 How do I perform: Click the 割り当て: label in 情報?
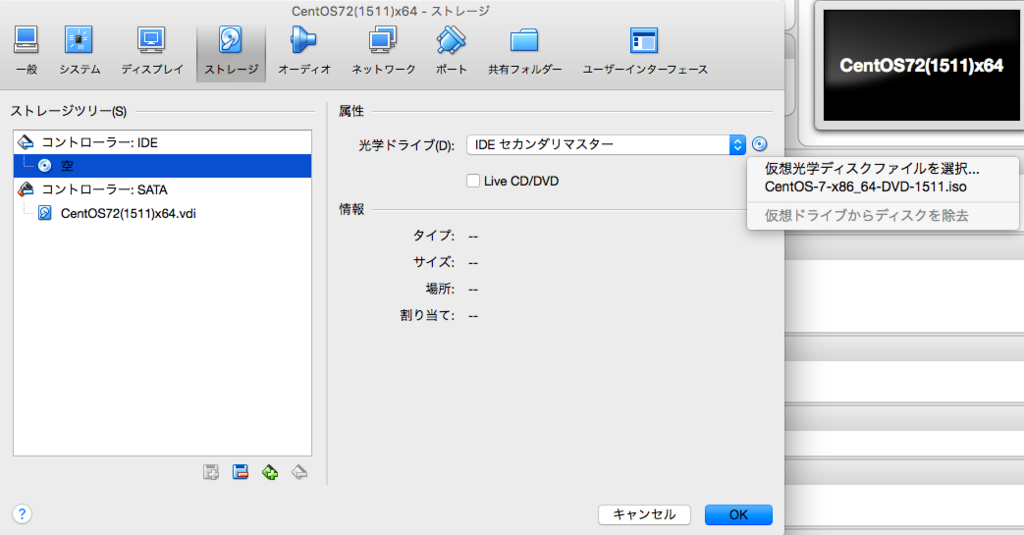click(x=428, y=316)
